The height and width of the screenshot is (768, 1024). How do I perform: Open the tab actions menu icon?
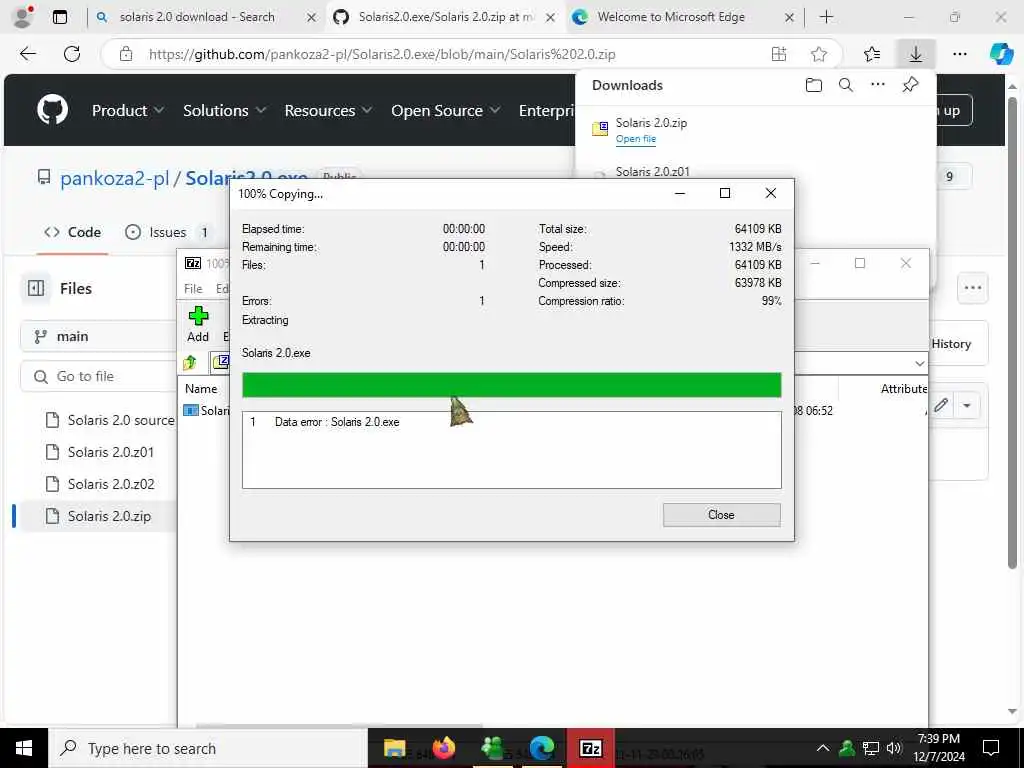click(x=60, y=17)
